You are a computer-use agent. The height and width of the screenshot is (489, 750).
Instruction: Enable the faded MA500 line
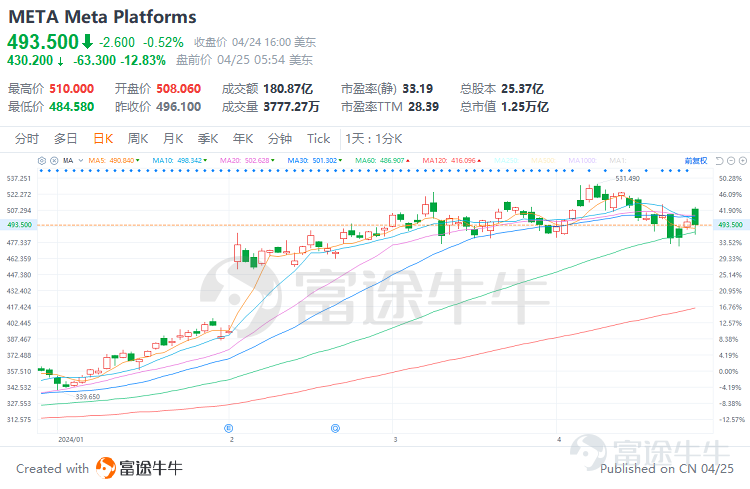coord(543,161)
